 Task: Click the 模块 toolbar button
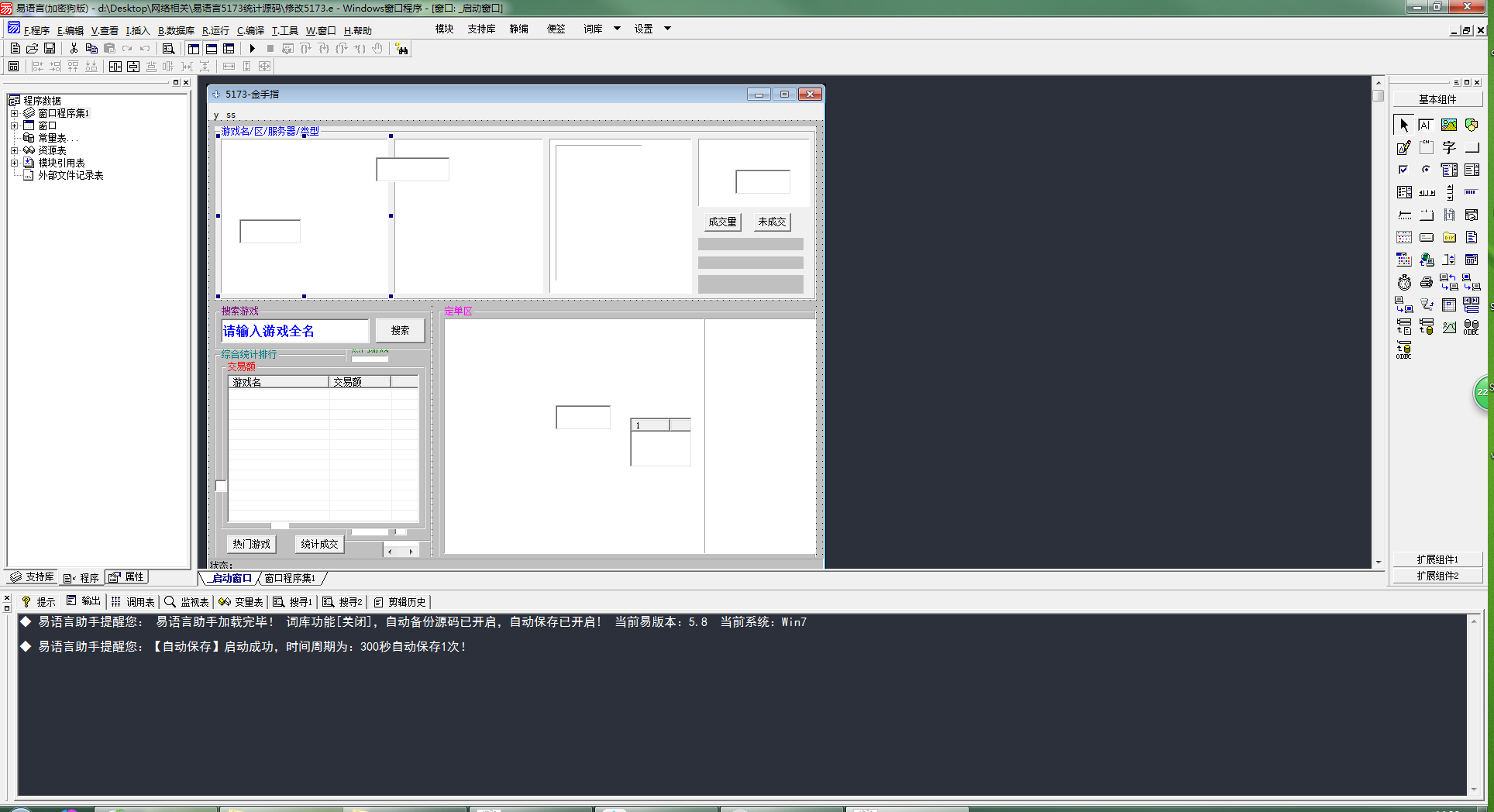pos(444,29)
